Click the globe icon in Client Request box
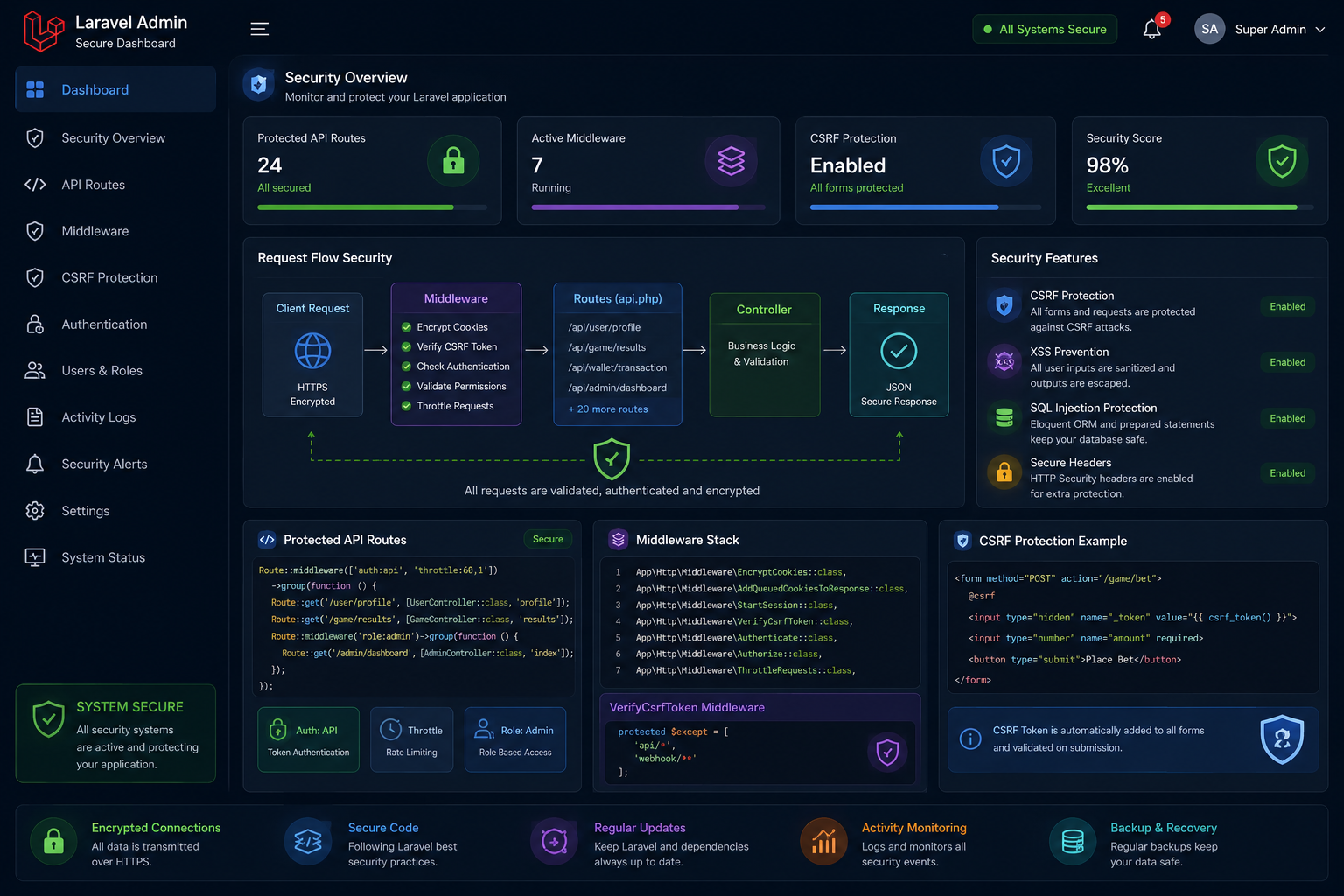The width and height of the screenshot is (1344, 896). [x=312, y=351]
